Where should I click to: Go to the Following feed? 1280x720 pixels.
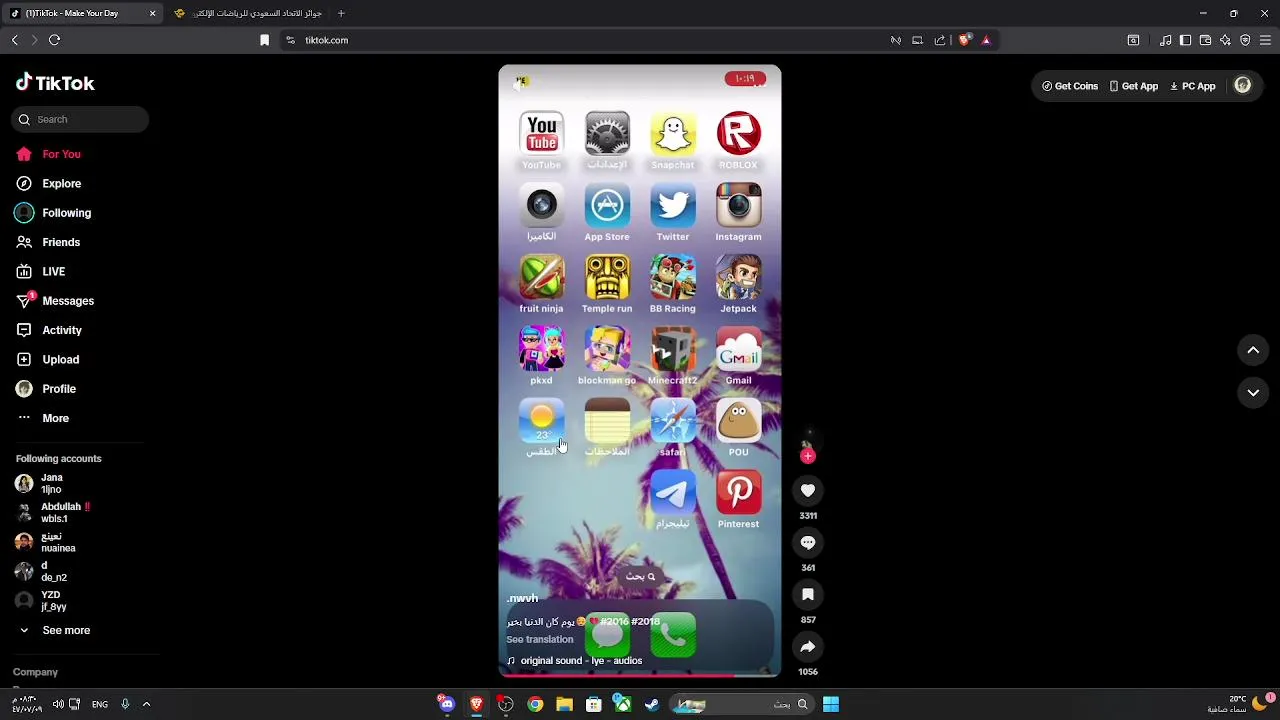53,213
